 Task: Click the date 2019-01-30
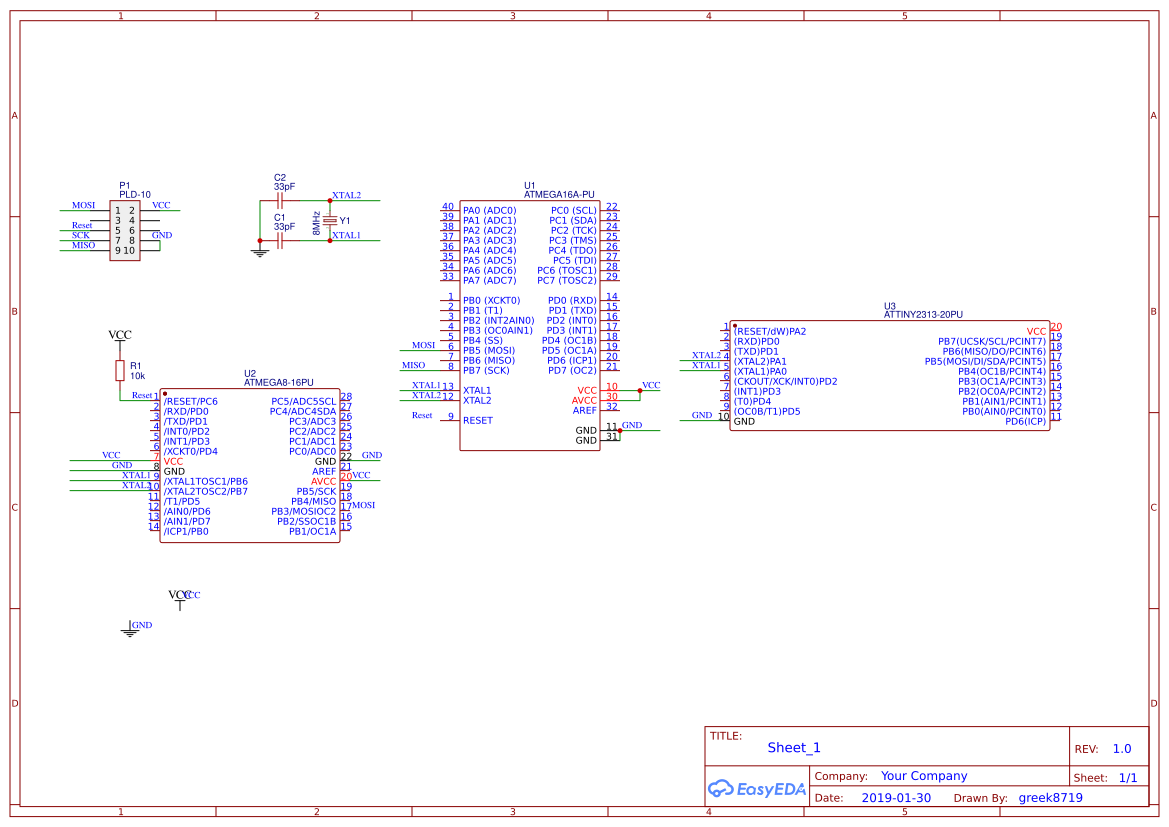(x=896, y=798)
